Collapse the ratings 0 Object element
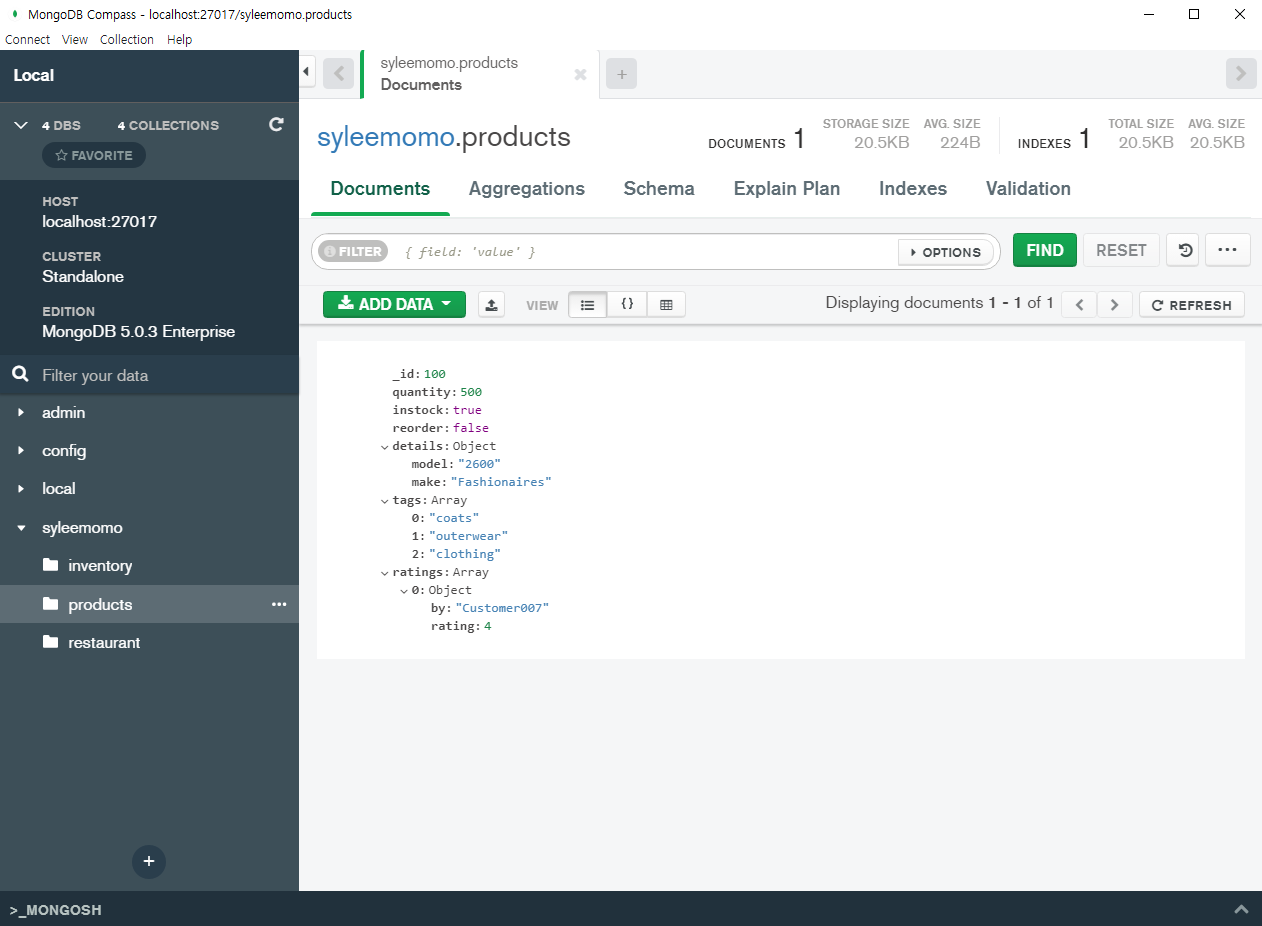The height and width of the screenshot is (926, 1262). pyautogui.click(x=404, y=591)
